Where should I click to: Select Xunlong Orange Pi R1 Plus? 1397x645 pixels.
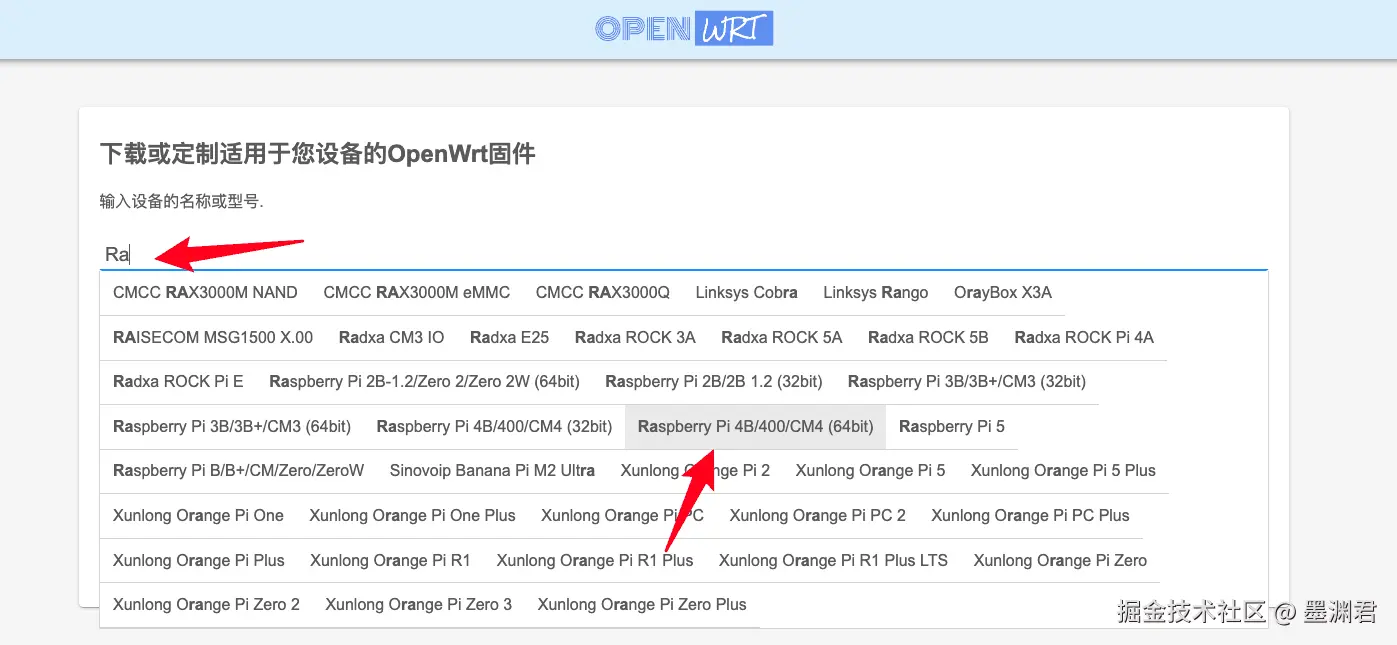[595, 560]
